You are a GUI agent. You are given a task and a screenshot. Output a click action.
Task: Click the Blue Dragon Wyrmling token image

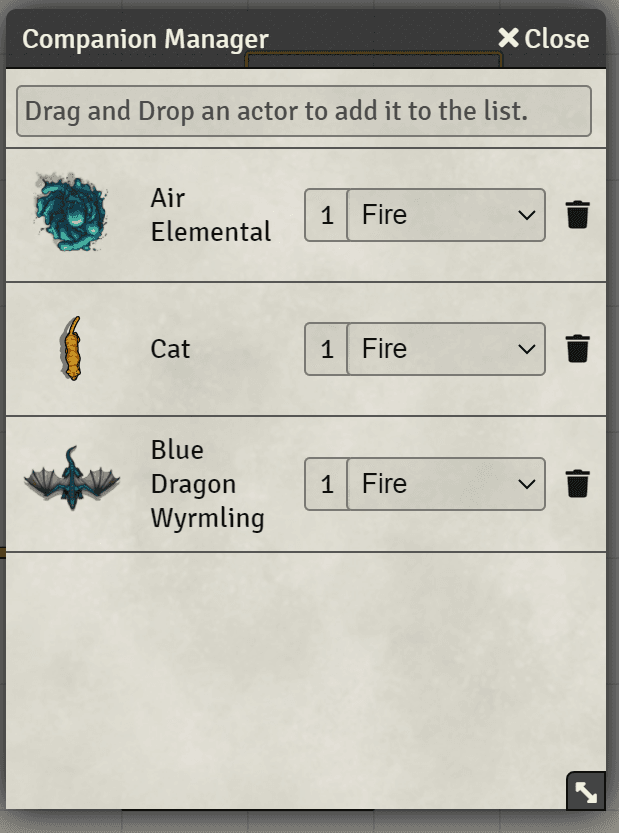72,478
